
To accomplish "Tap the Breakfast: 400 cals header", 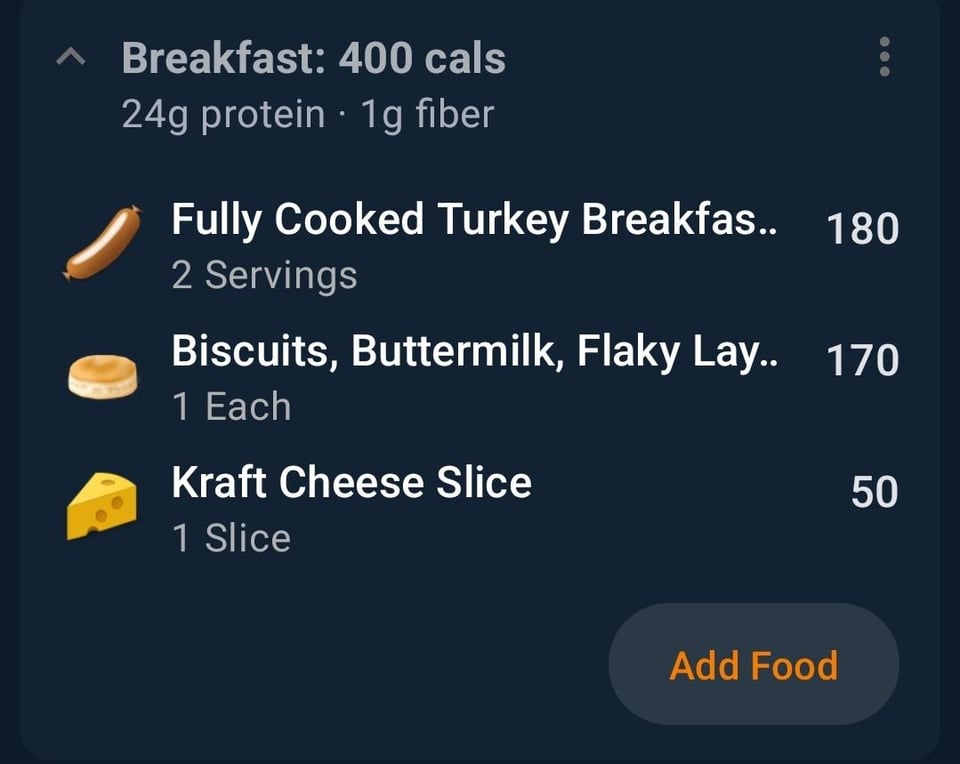I will (x=313, y=59).
